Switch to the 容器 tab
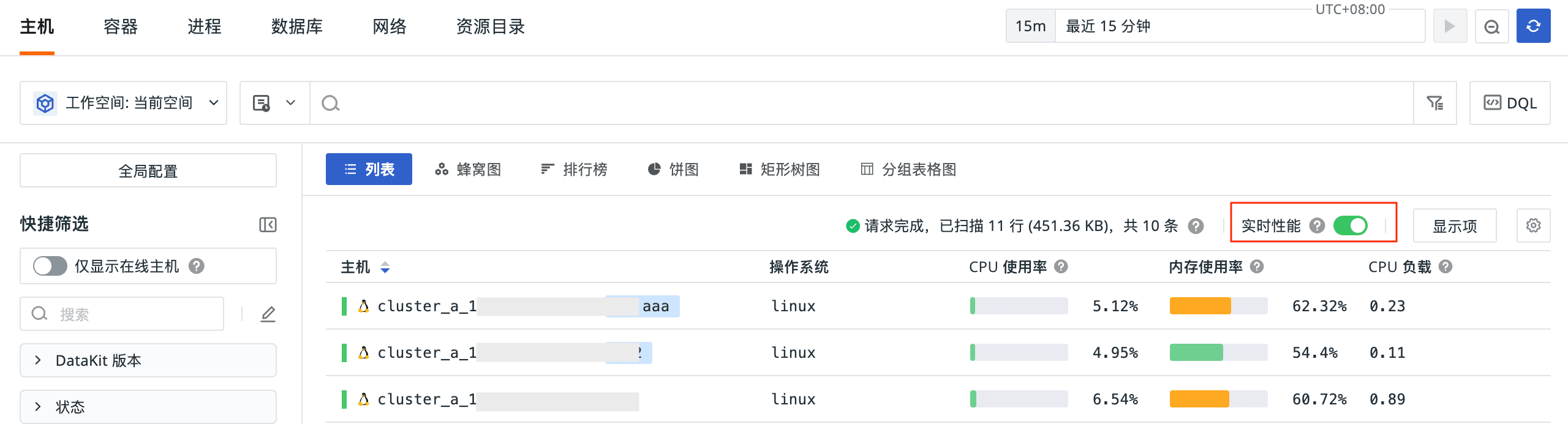Image resolution: width=1568 pixels, height=424 pixels. click(x=121, y=26)
